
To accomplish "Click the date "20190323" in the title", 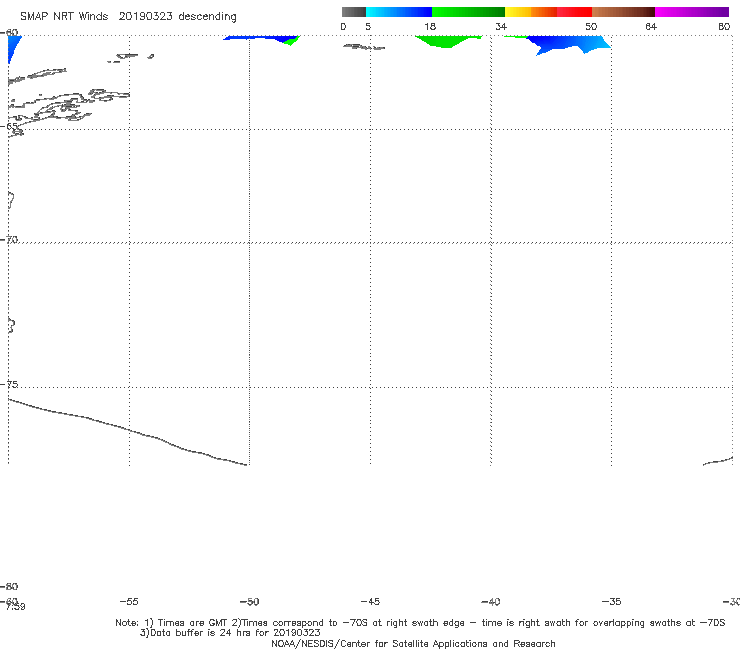I will pos(145,17).
